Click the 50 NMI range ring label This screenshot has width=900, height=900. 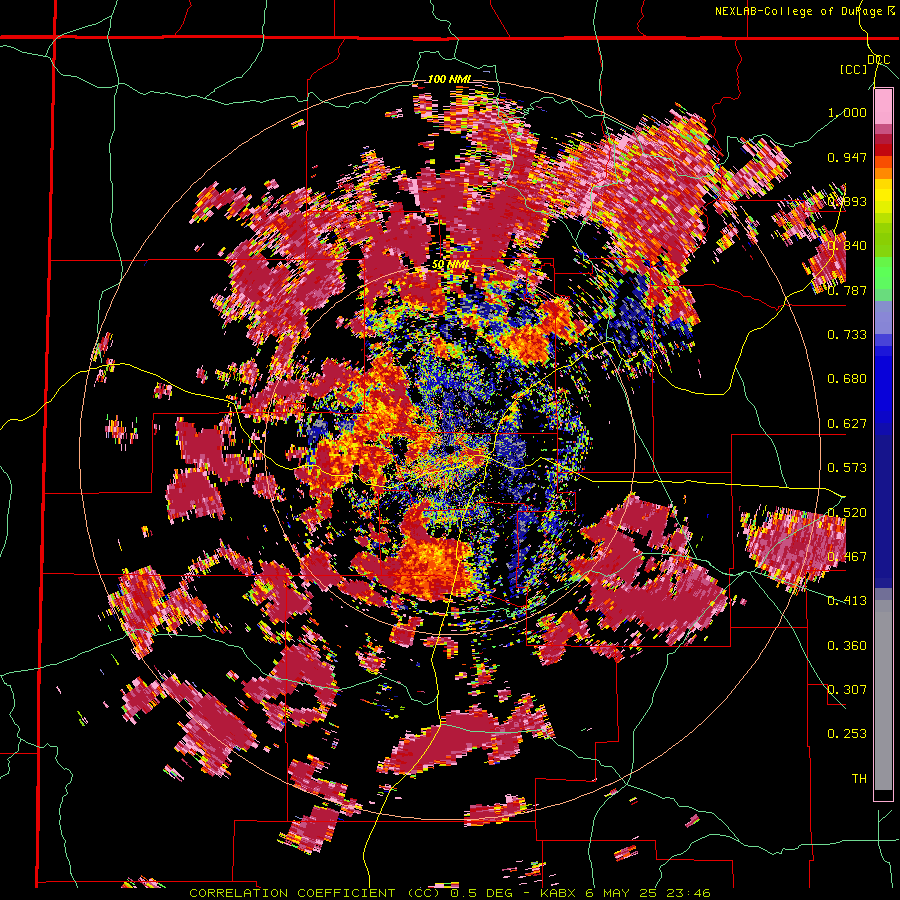[451, 265]
